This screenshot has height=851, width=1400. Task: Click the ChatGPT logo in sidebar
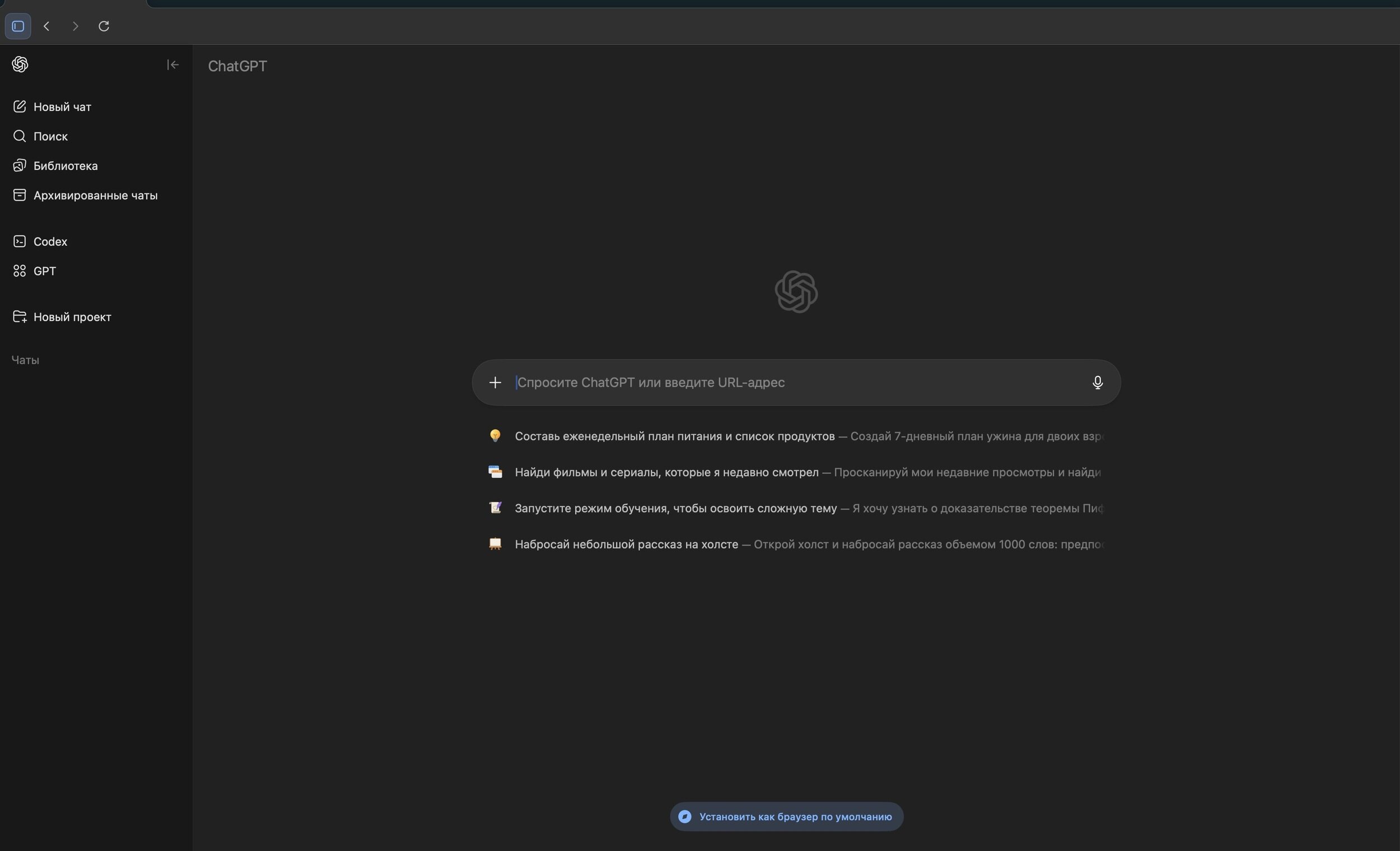click(x=20, y=64)
